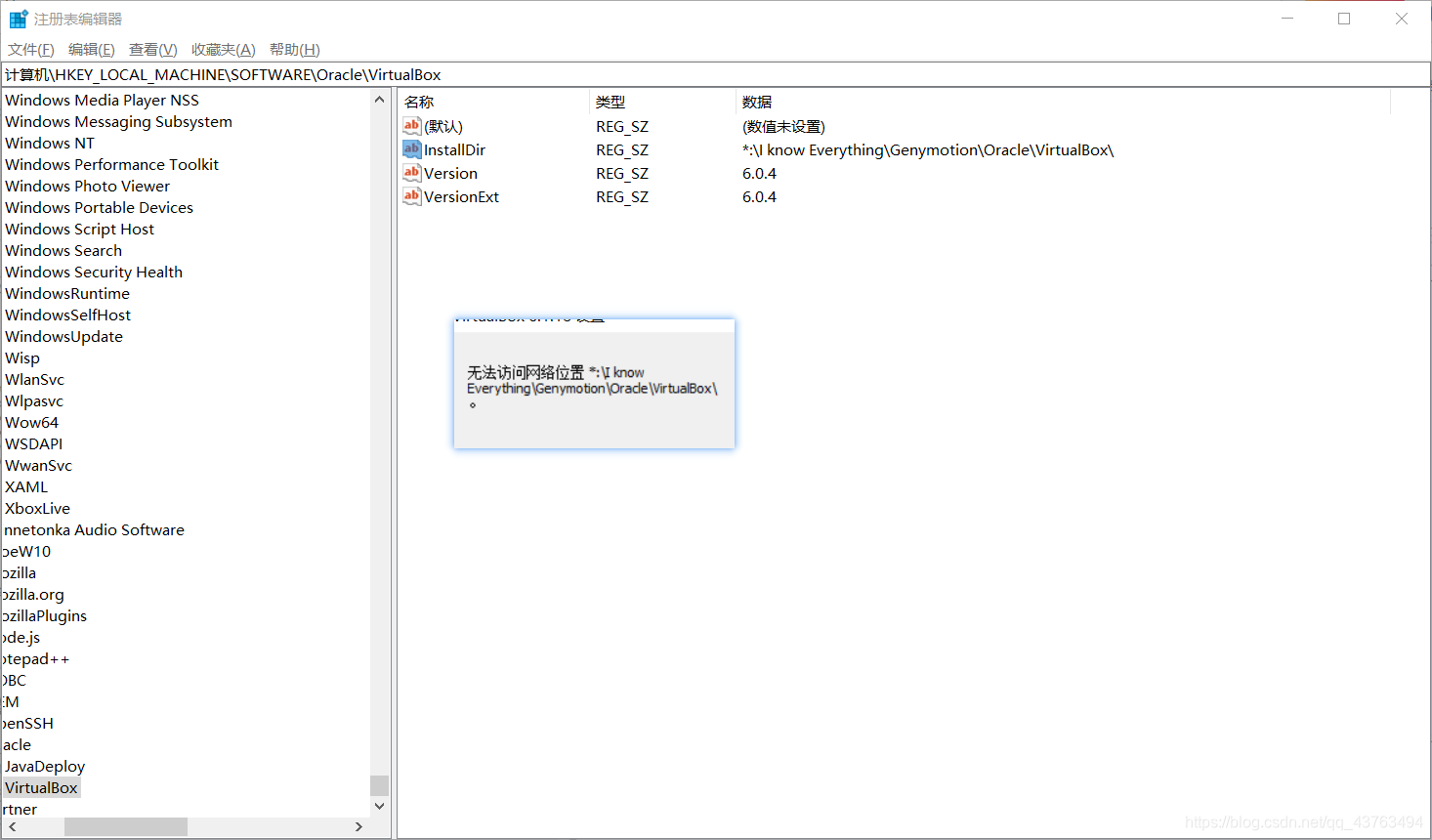Open the 文件(F) menu

click(31, 50)
